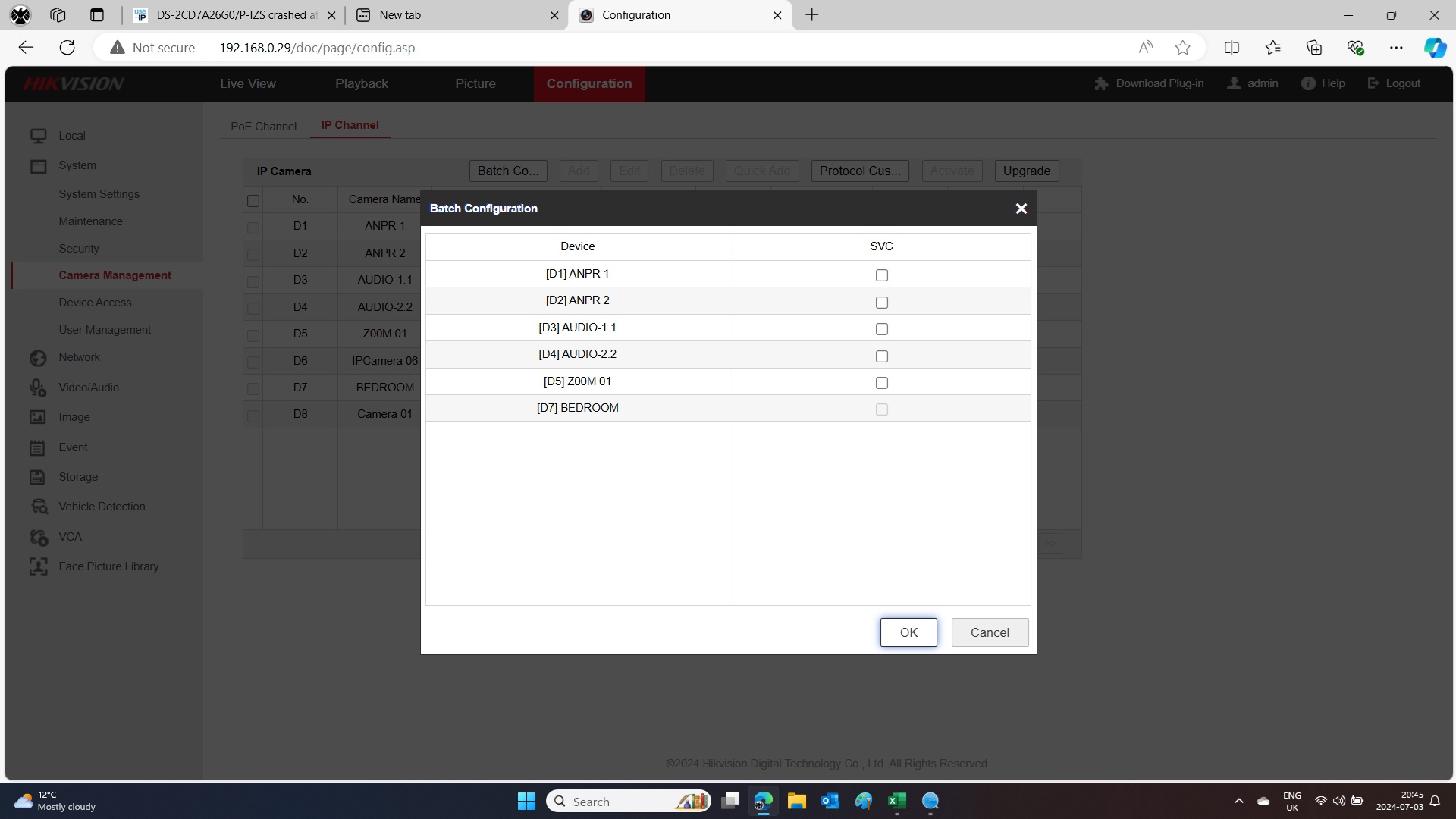Screen dimensions: 1456x819
Task: Expand the Local menu in sidebar
Action: (x=71, y=136)
